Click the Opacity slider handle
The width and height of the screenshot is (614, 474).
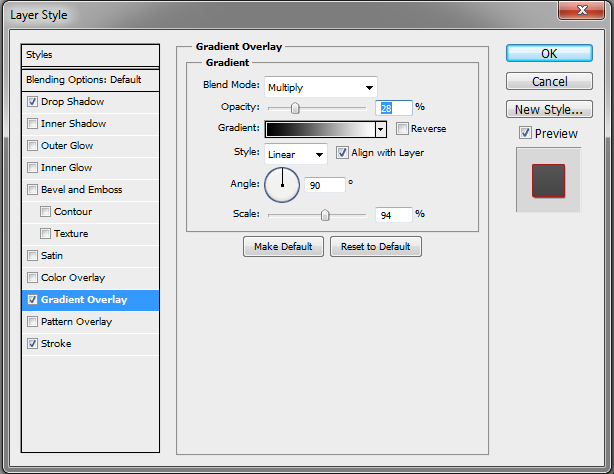click(295, 107)
